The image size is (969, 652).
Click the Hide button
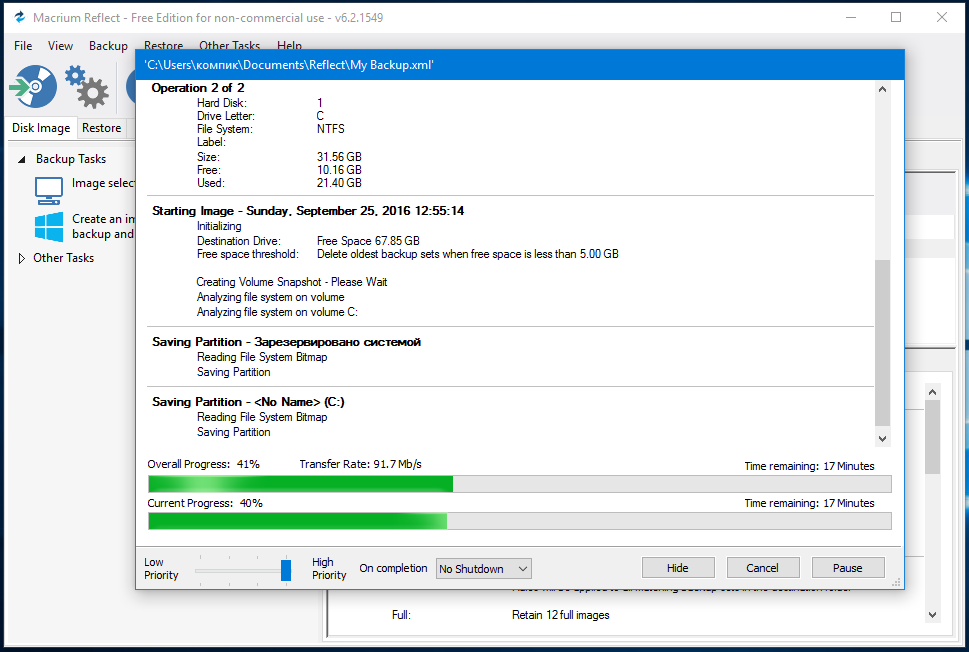pyautogui.click(x=678, y=568)
